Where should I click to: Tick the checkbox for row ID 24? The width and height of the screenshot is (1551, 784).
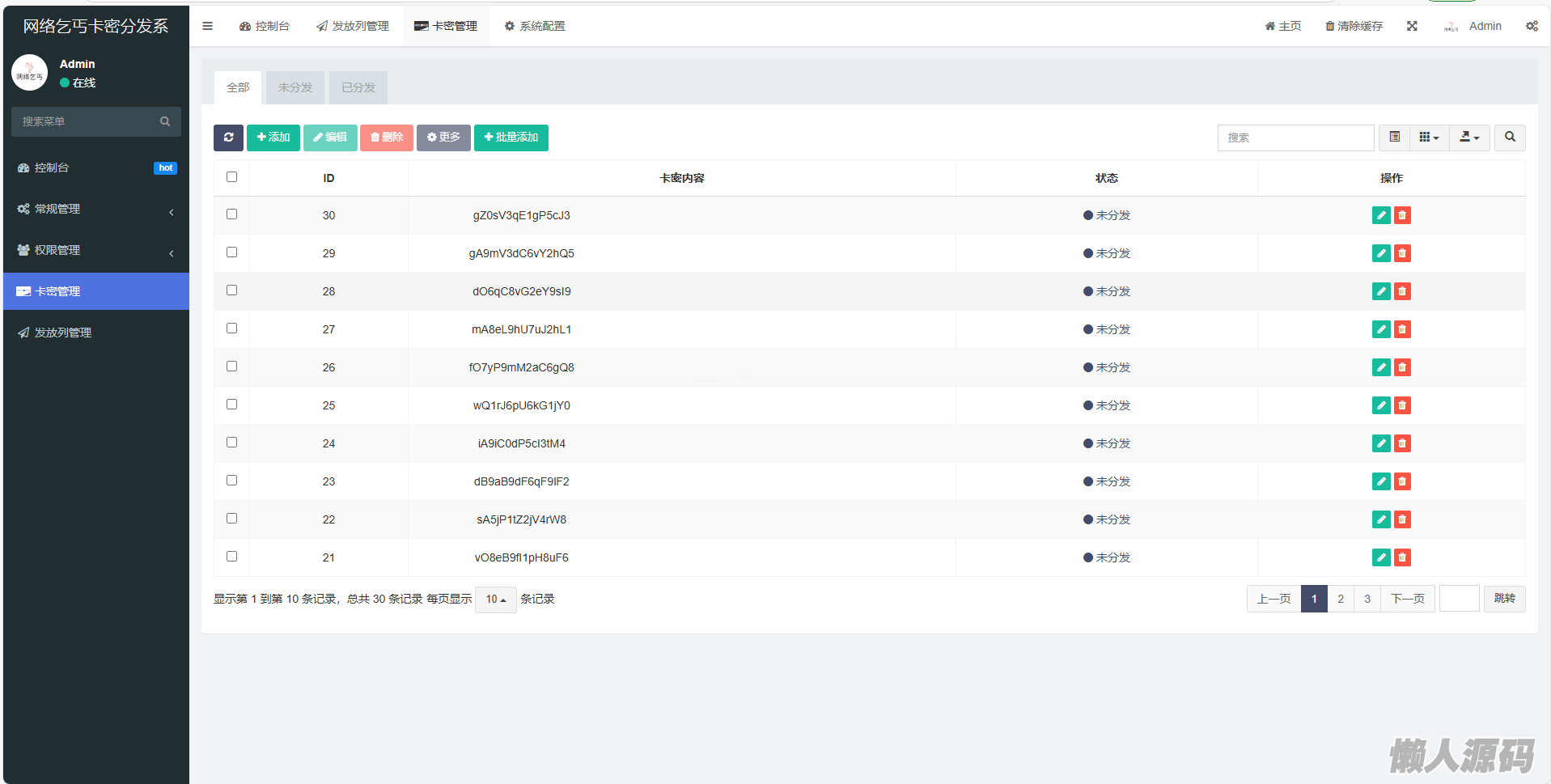[232, 443]
